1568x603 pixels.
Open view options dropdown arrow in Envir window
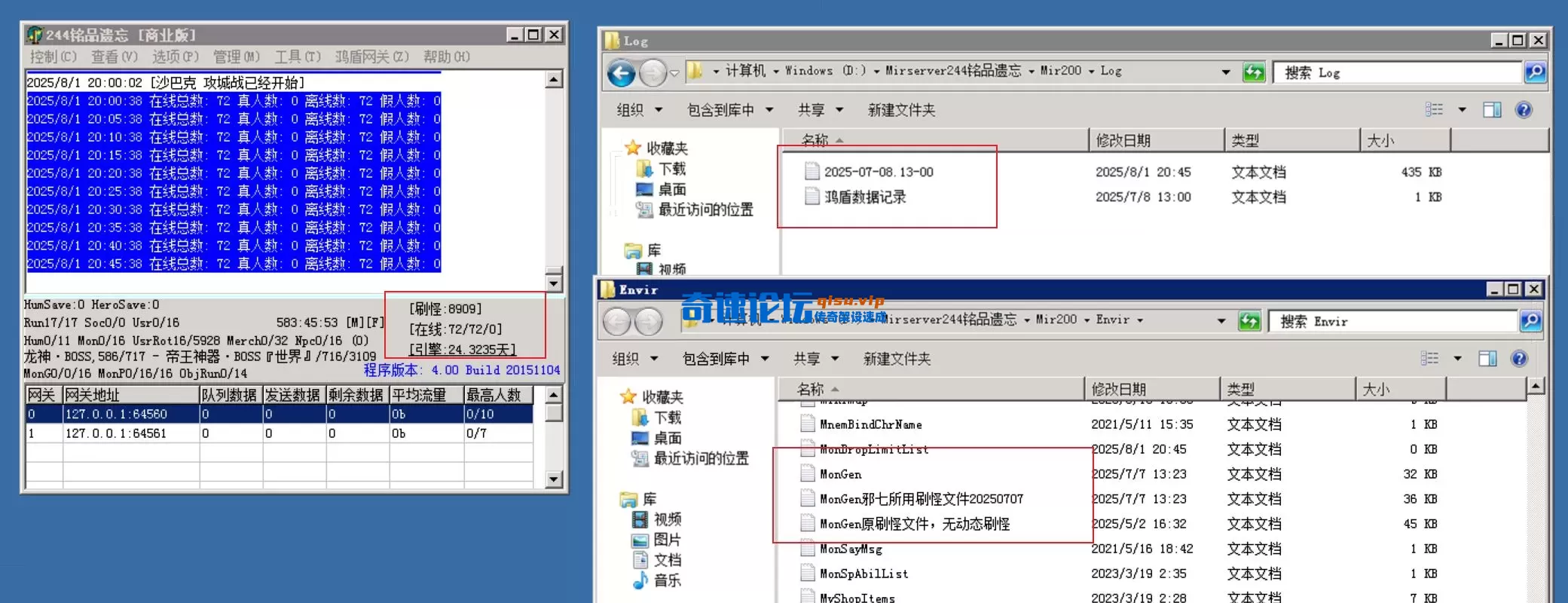(x=1457, y=359)
